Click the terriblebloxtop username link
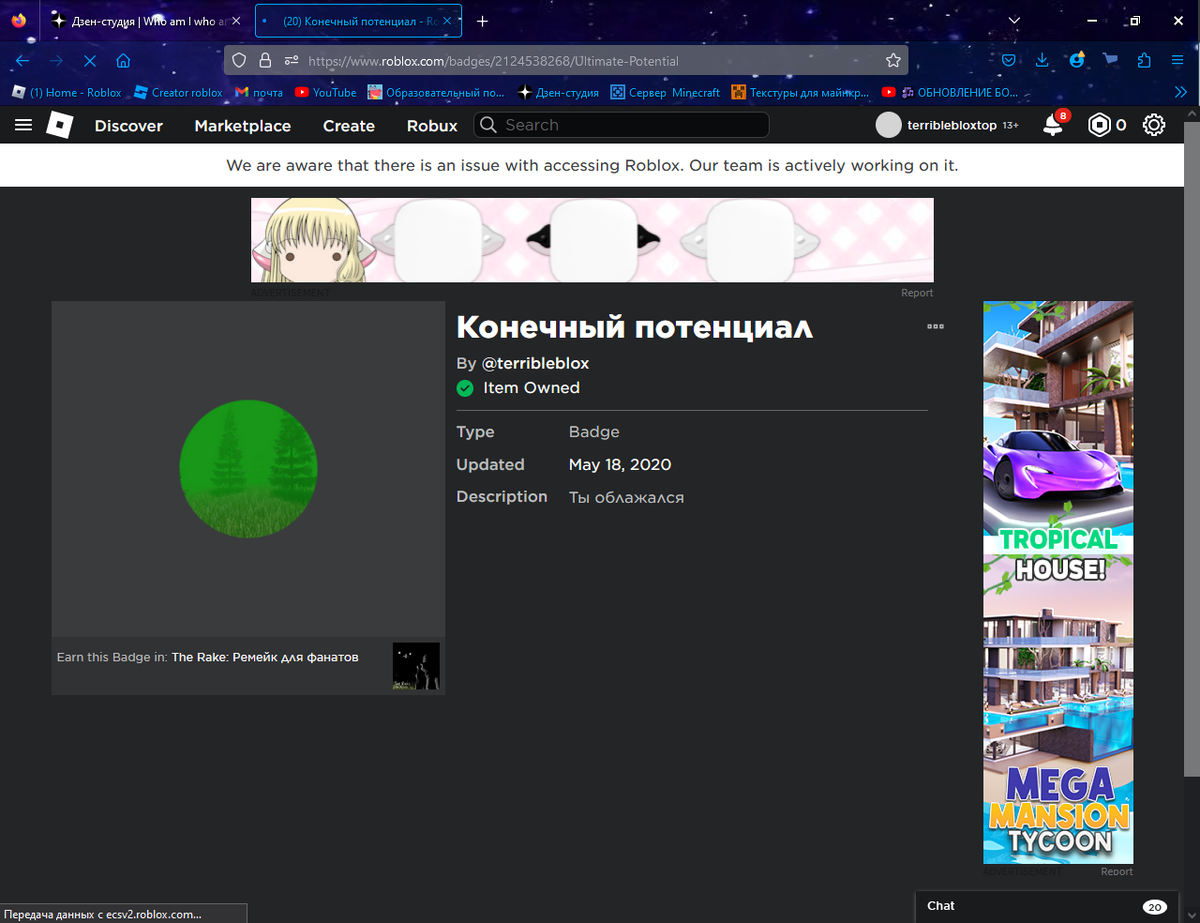This screenshot has width=1200, height=923. pos(952,125)
